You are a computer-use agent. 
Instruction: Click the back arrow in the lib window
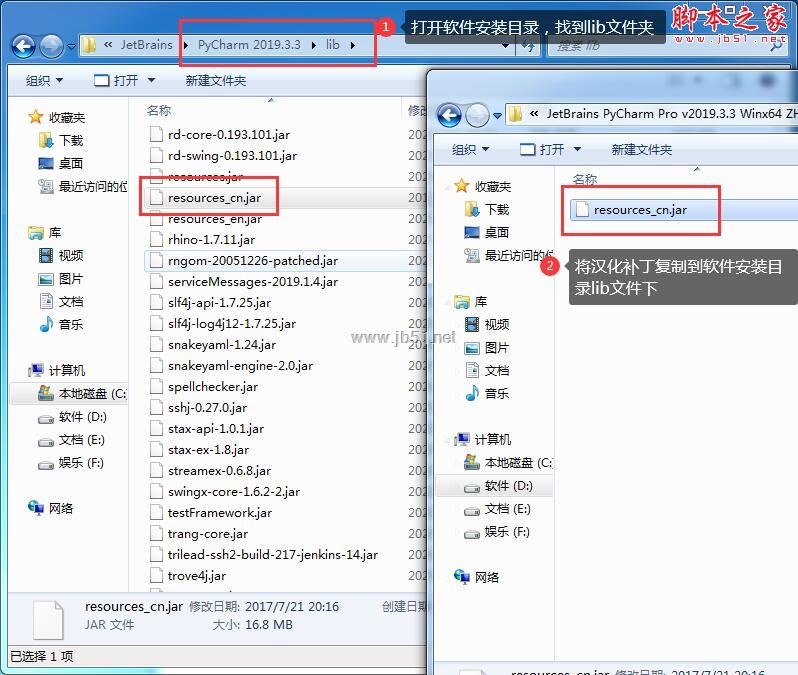point(23,46)
